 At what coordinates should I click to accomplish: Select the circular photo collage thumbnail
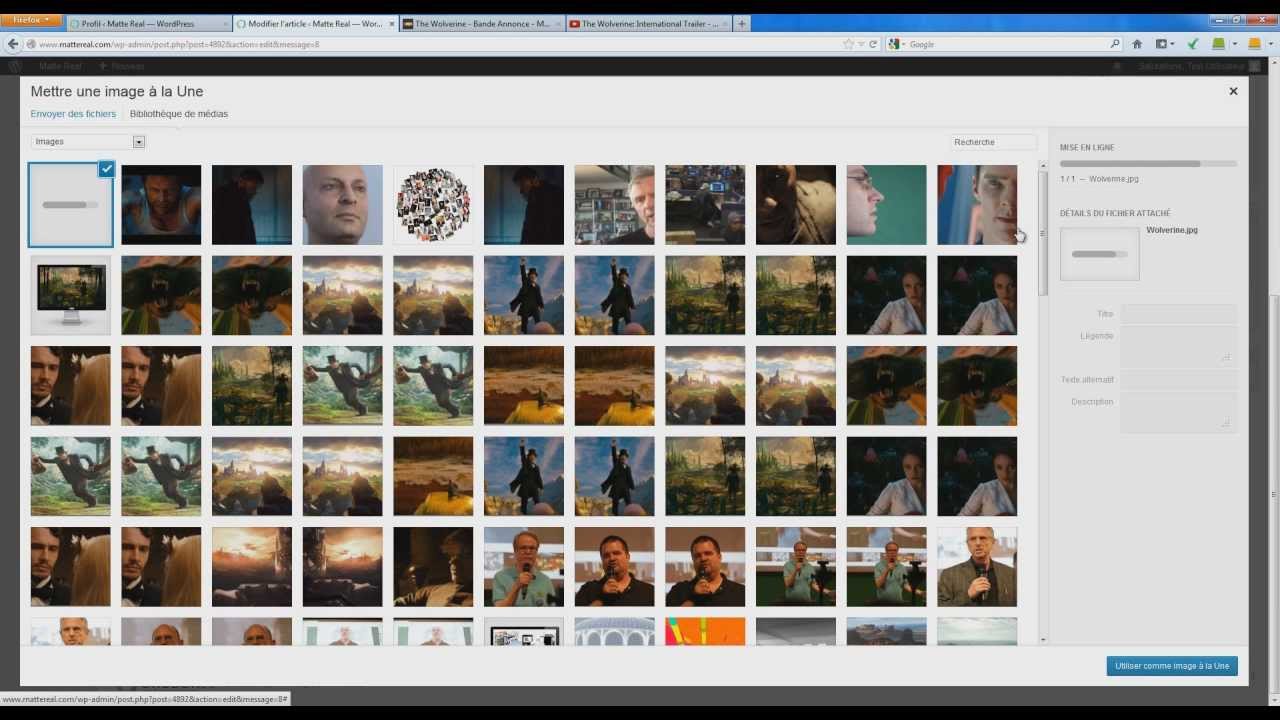click(x=433, y=205)
